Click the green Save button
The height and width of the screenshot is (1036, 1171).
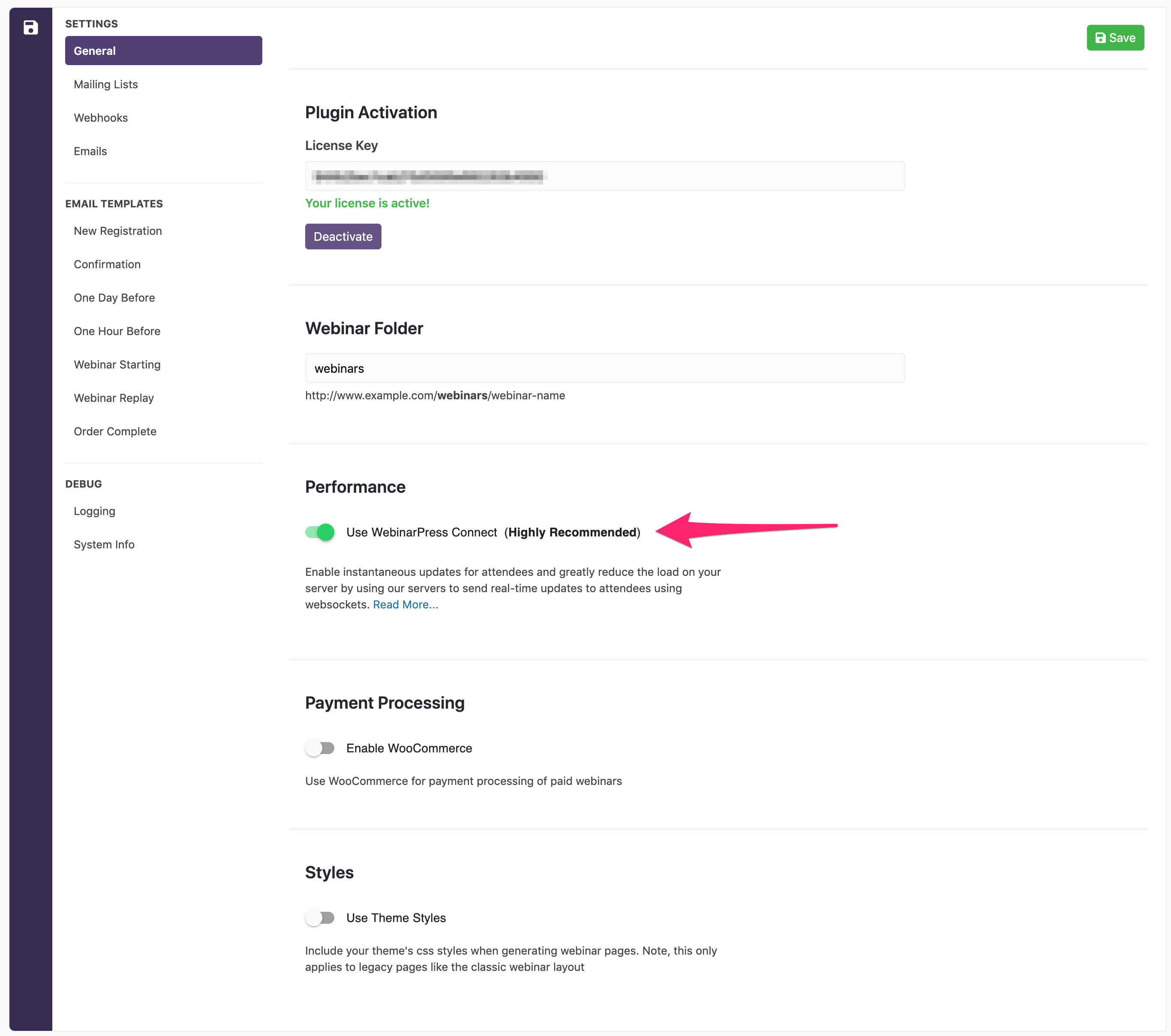(1115, 38)
